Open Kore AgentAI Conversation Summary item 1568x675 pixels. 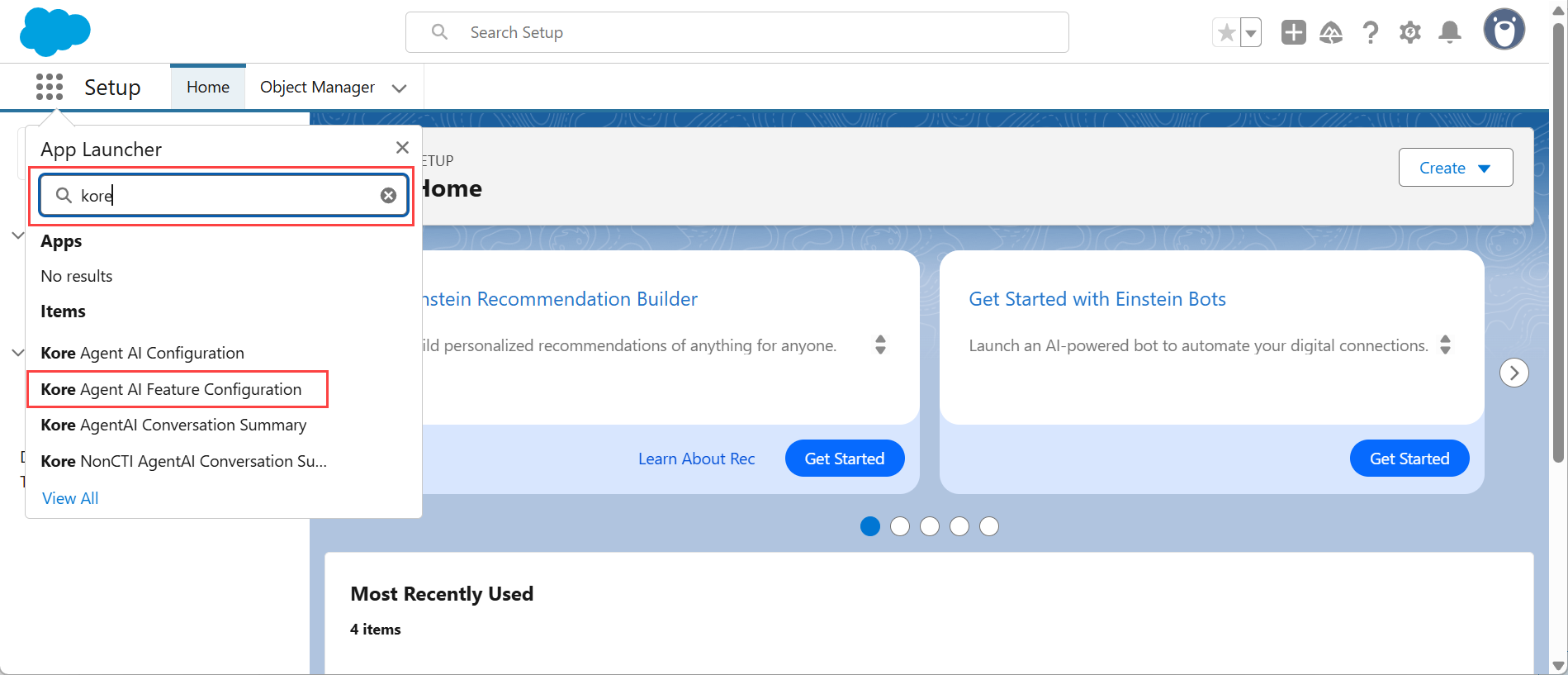click(x=173, y=425)
